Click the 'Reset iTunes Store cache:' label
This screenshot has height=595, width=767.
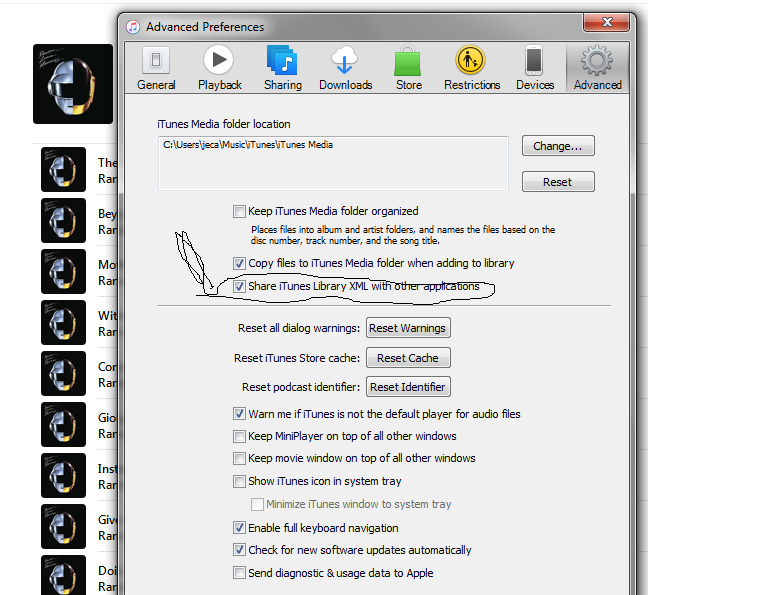(297, 358)
